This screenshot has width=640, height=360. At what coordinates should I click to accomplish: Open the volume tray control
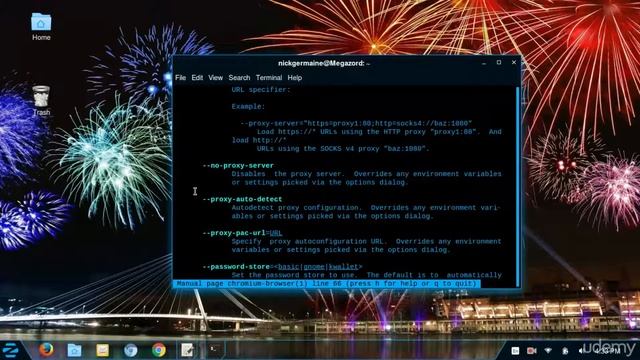(580, 351)
